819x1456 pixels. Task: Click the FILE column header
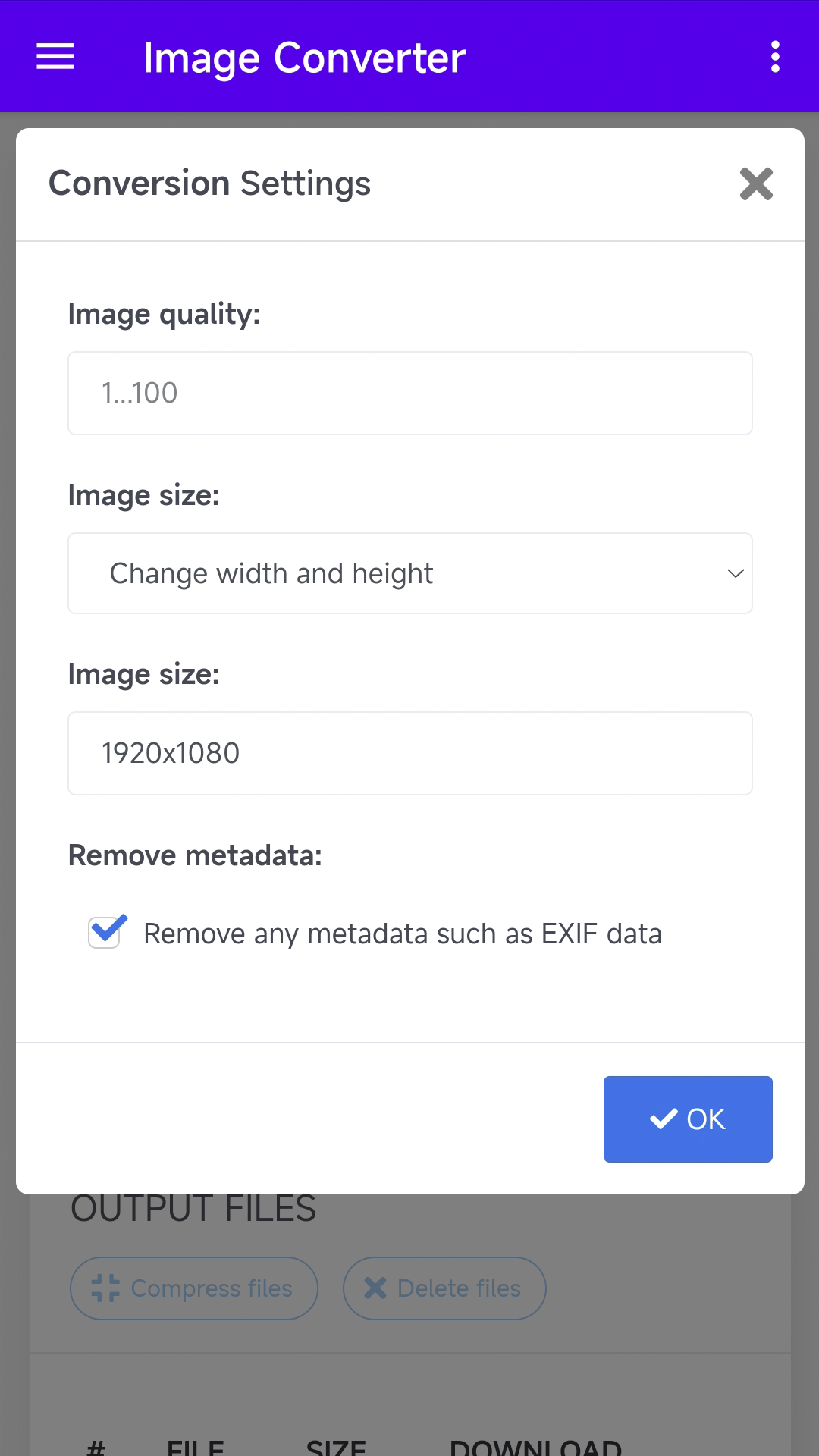(x=196, y=1447)
